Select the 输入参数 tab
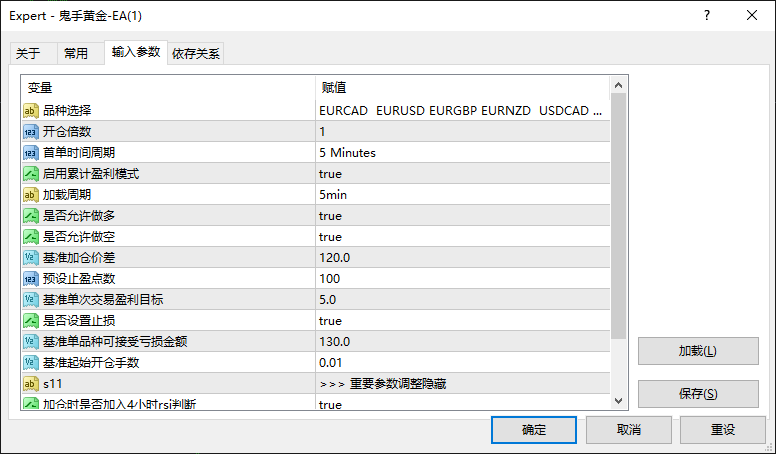776x454 pixels. [x=136, y=52]
